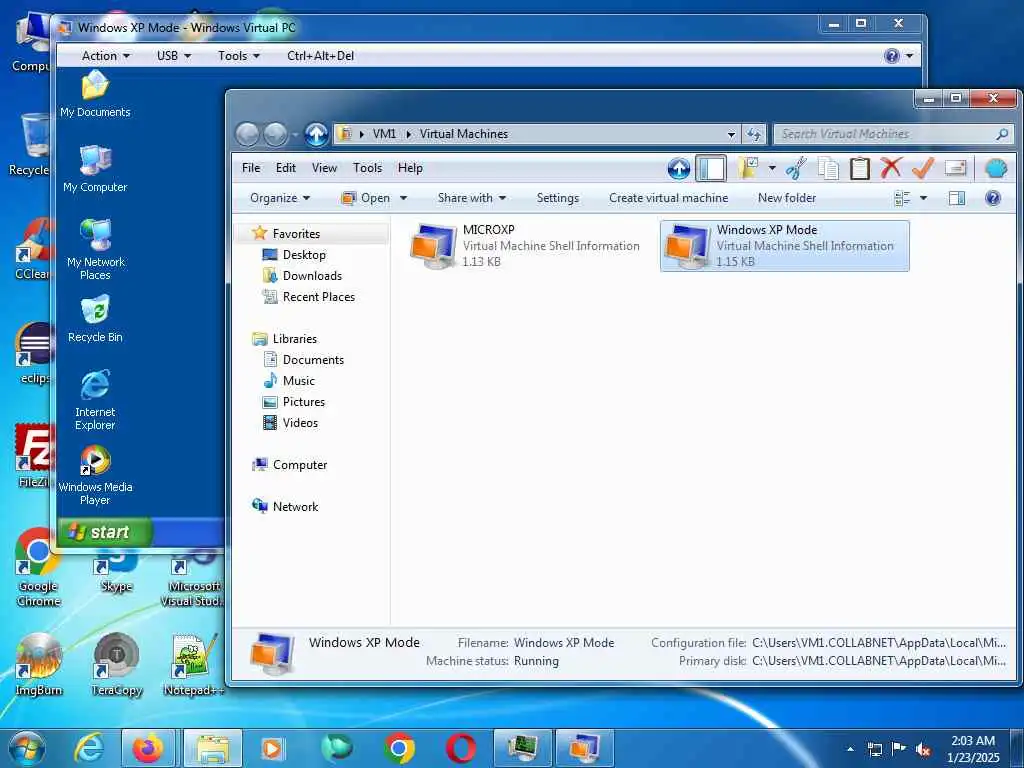Select Computer in navigation pane

tap(300, 465)
